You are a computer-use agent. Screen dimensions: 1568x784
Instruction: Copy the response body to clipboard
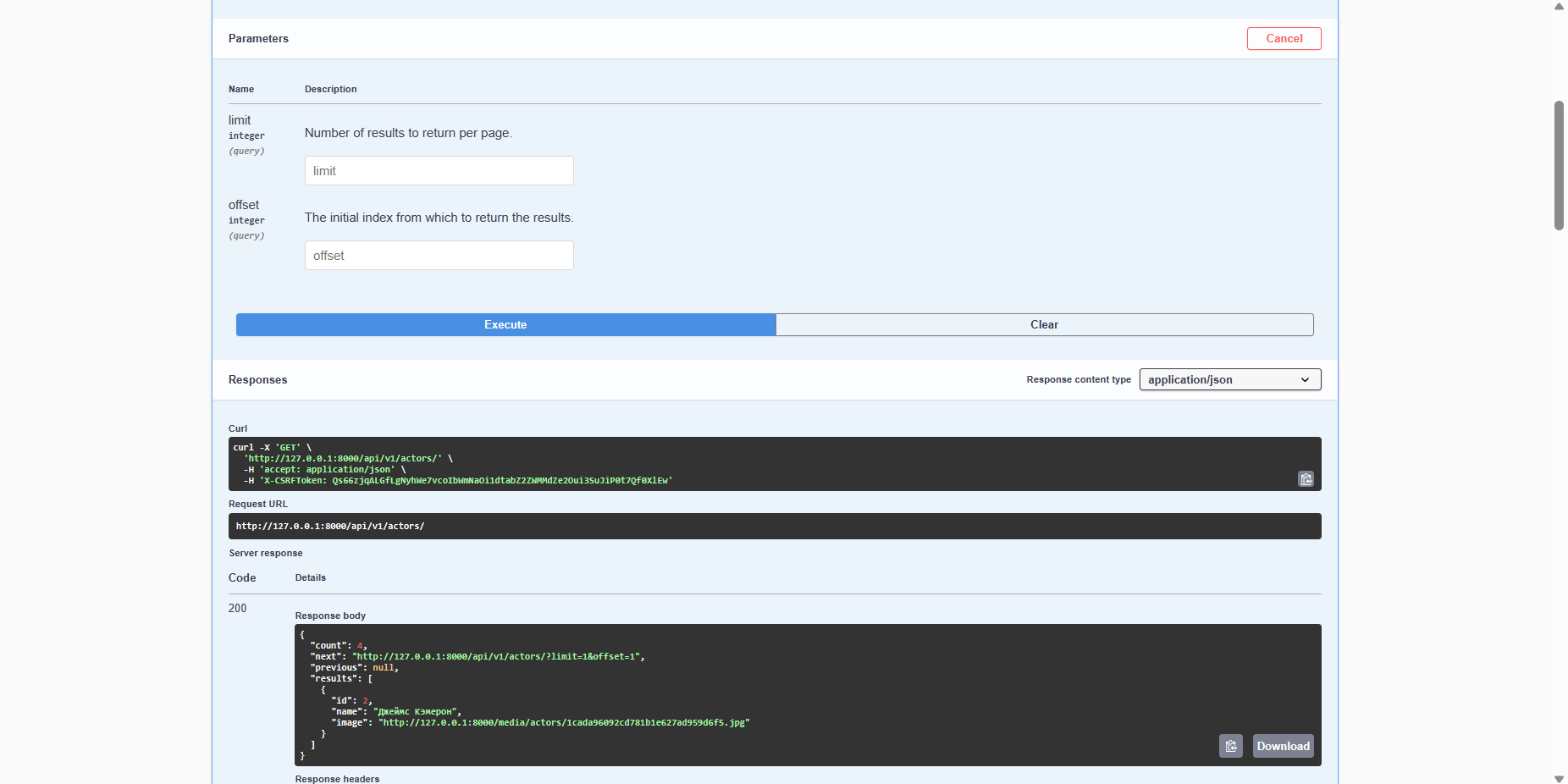pyautogui.click(x=1230, y=746)
